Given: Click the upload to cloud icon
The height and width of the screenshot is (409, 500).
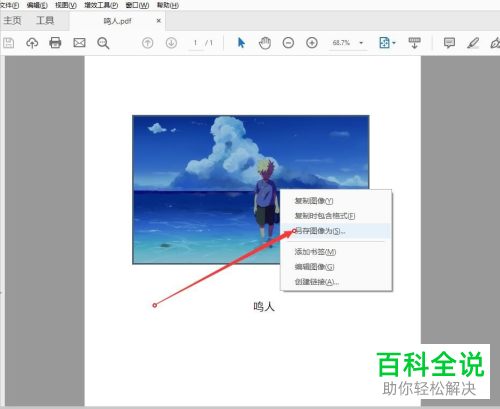Looking at the screenshot, I should (x=32, y=43).
